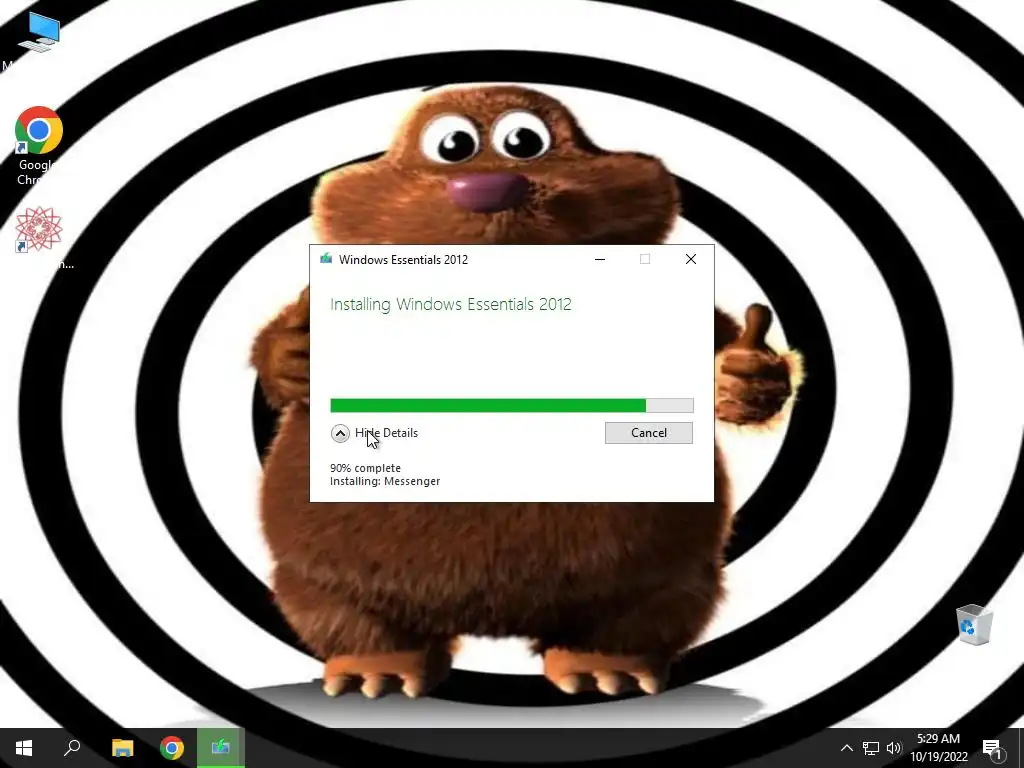Collapse details with the Hide Details chevron
The height and width of the screenshot is (768, 1024).
(340, 433)
